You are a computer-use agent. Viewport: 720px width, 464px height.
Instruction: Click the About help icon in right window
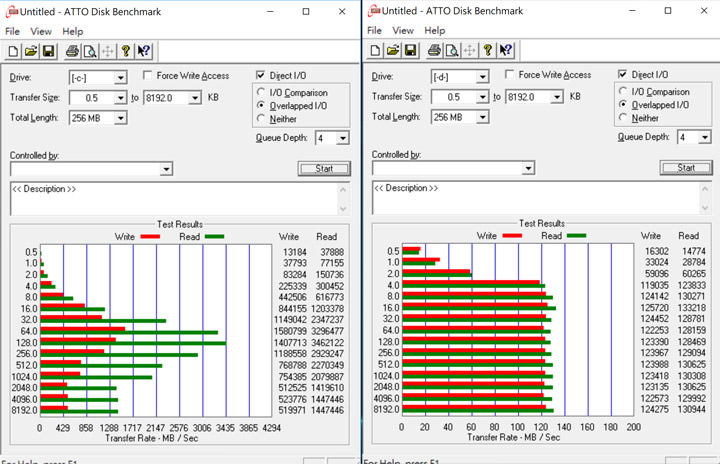click(489, 51)
